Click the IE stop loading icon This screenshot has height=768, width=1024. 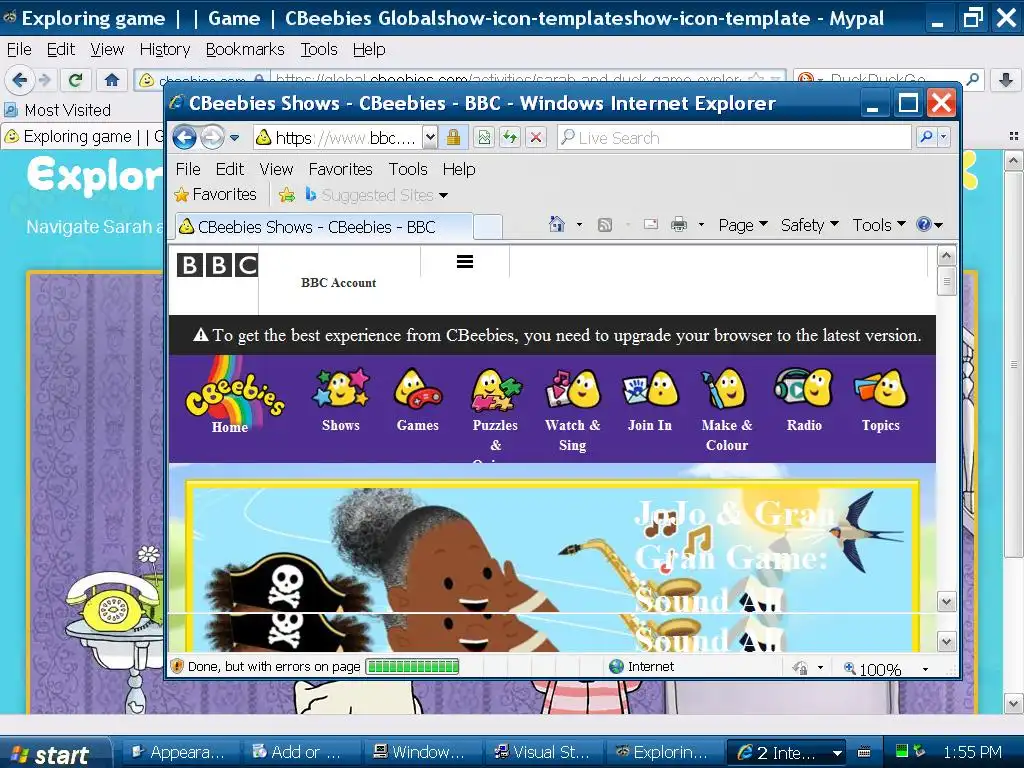coord(536,137)
